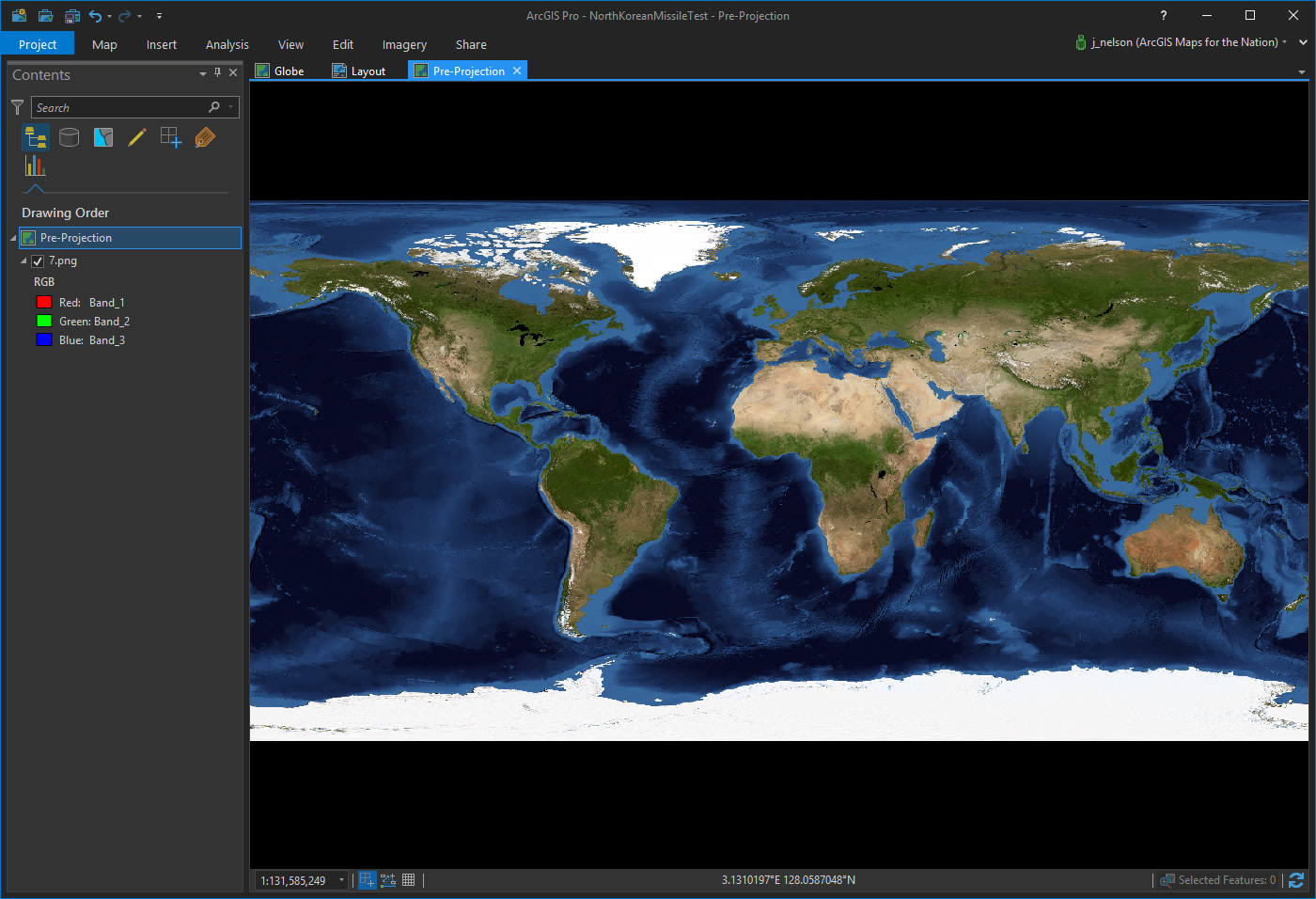
Task: Switch to List By Selection view
Action: click(x=103, y=137)
